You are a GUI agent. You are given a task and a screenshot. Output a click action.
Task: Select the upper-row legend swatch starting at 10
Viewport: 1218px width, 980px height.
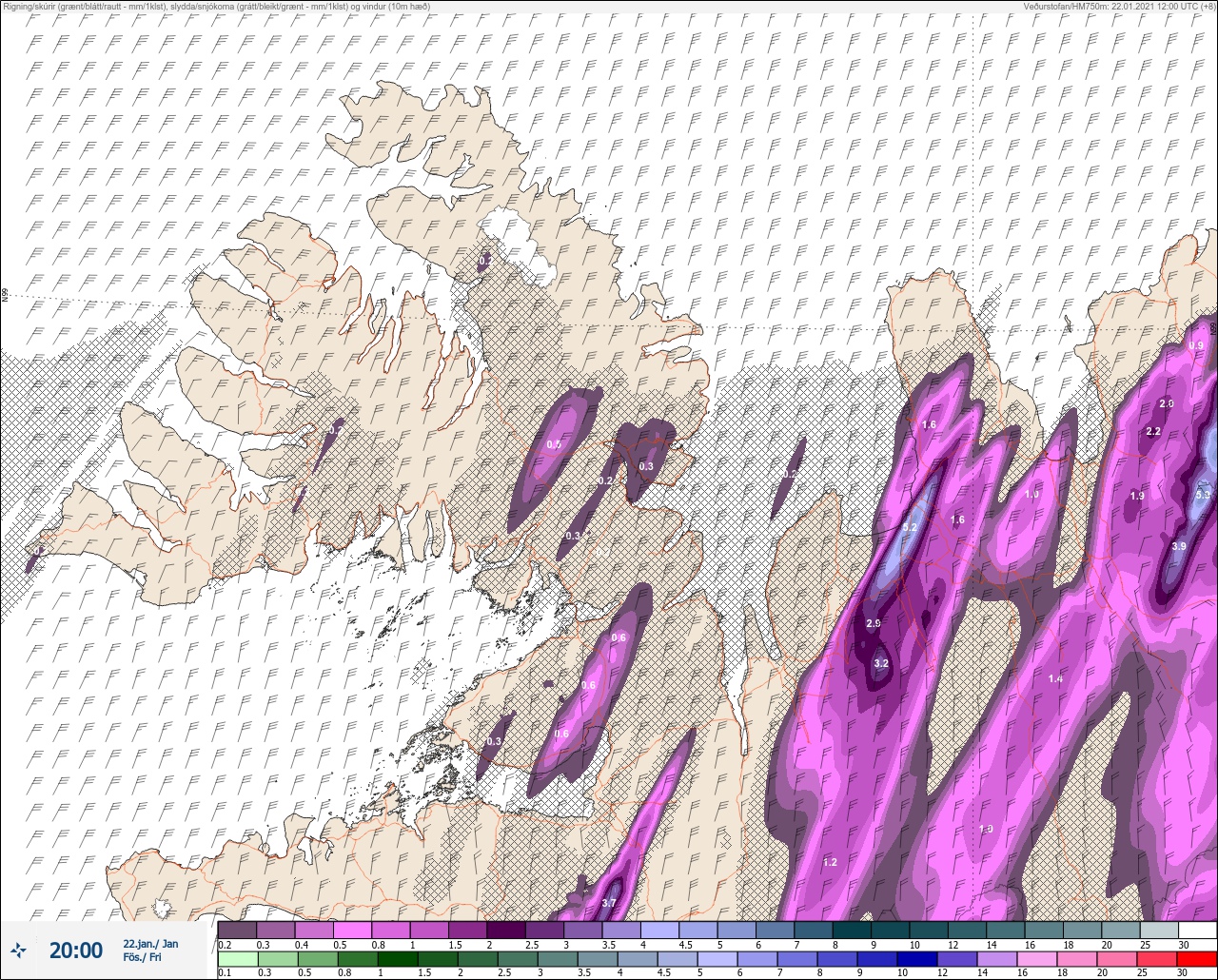point(928,930)
